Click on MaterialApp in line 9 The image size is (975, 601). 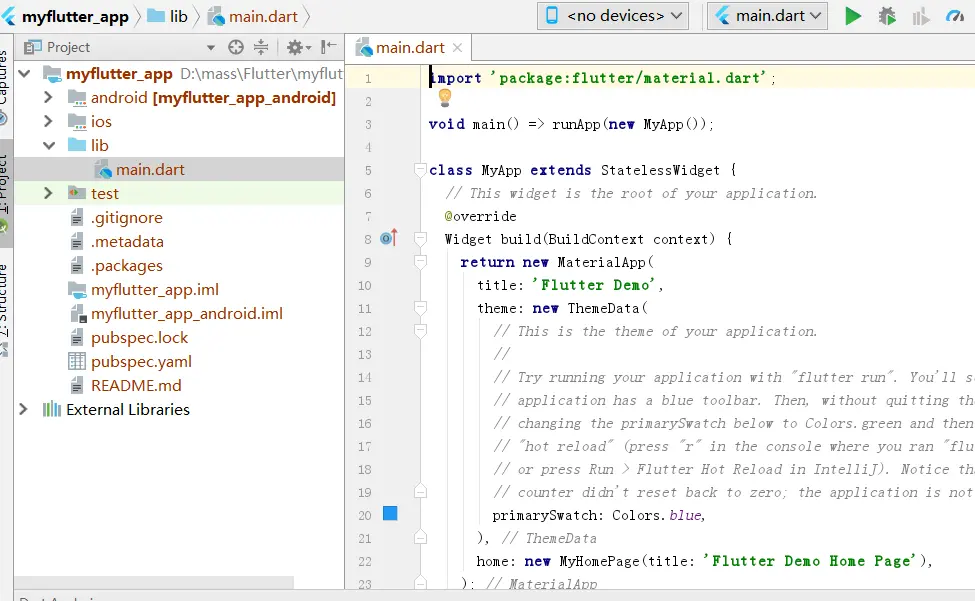(601, 262)
